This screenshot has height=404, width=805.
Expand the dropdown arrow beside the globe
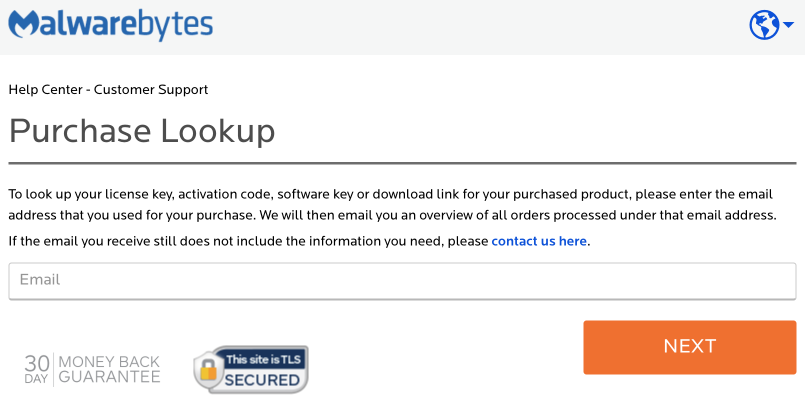(788, 24)
